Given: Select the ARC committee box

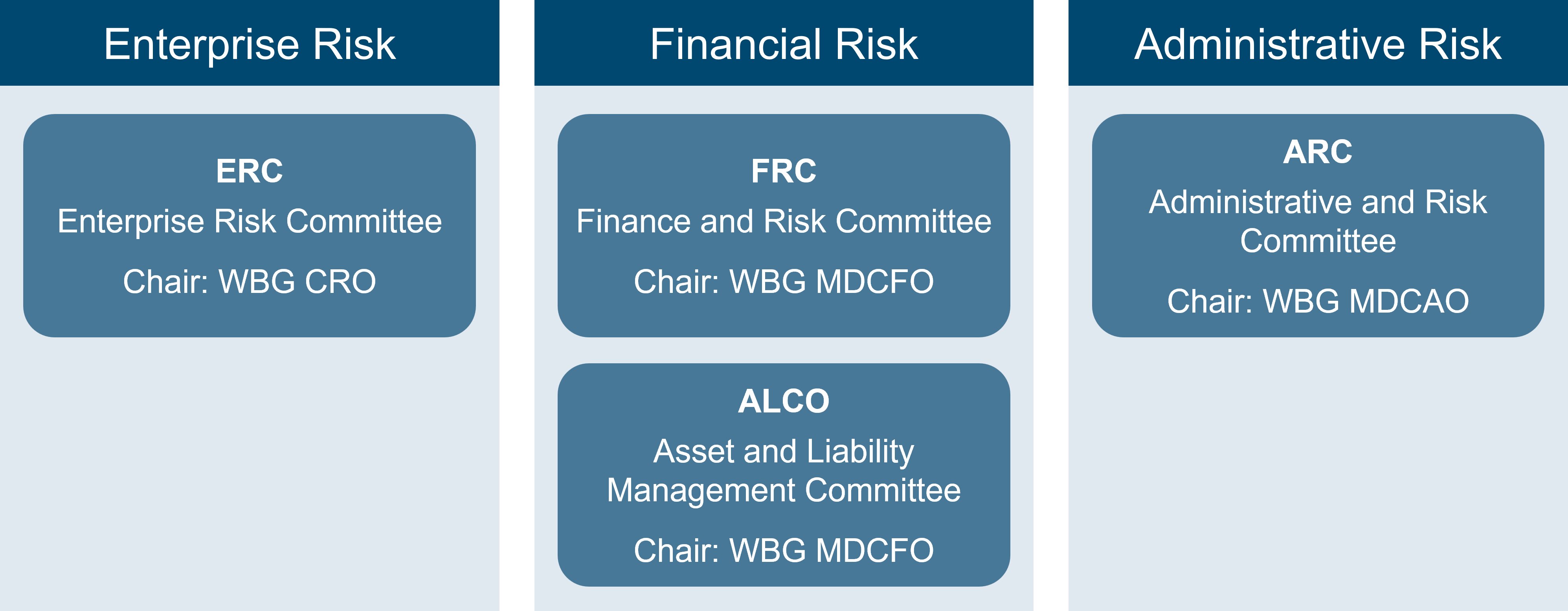Looking at the screenshot, I should click(x=1318, y=225).
